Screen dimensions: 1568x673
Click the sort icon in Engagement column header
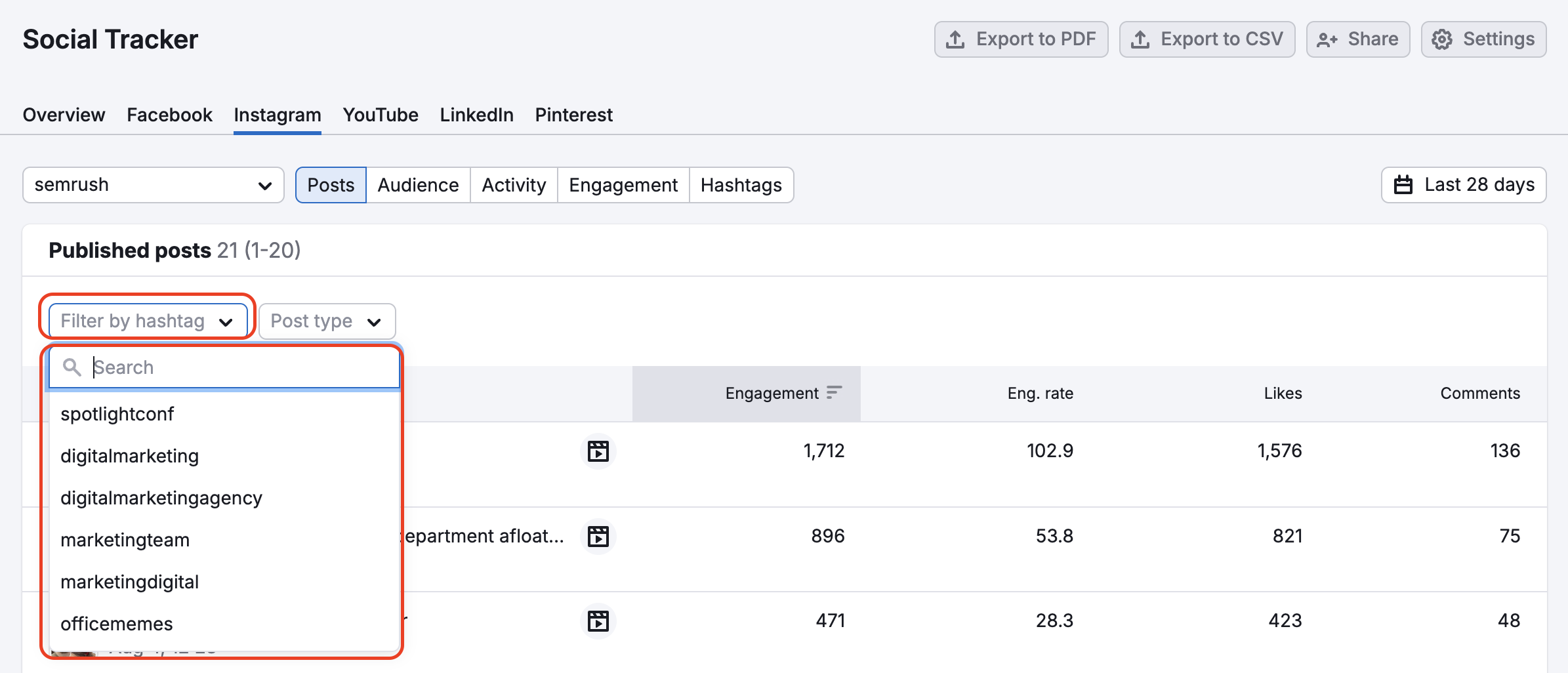pos(834,393)
